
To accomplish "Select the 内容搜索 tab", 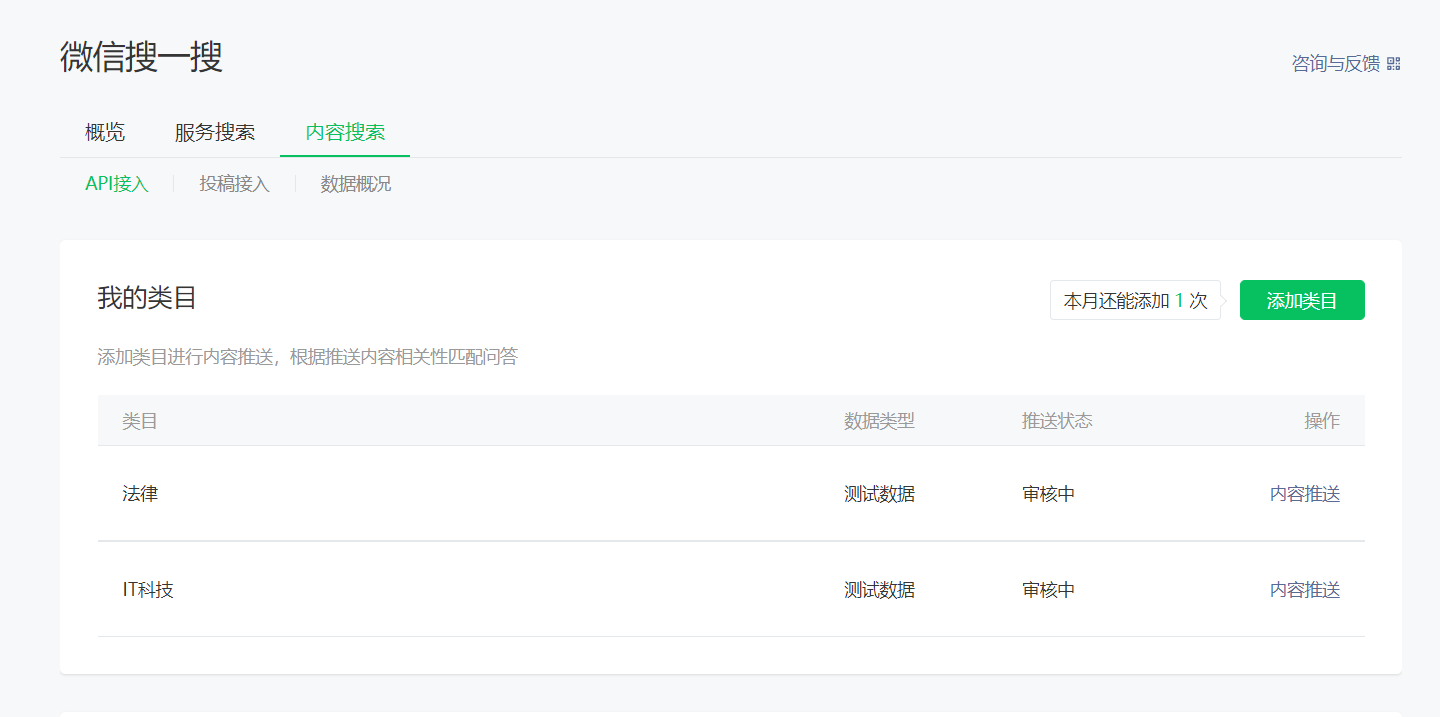I will 345,132.
